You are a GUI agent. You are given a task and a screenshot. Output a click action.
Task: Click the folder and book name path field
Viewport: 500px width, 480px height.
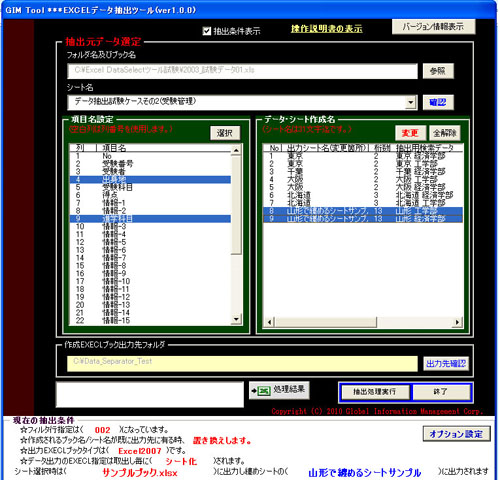242,71
